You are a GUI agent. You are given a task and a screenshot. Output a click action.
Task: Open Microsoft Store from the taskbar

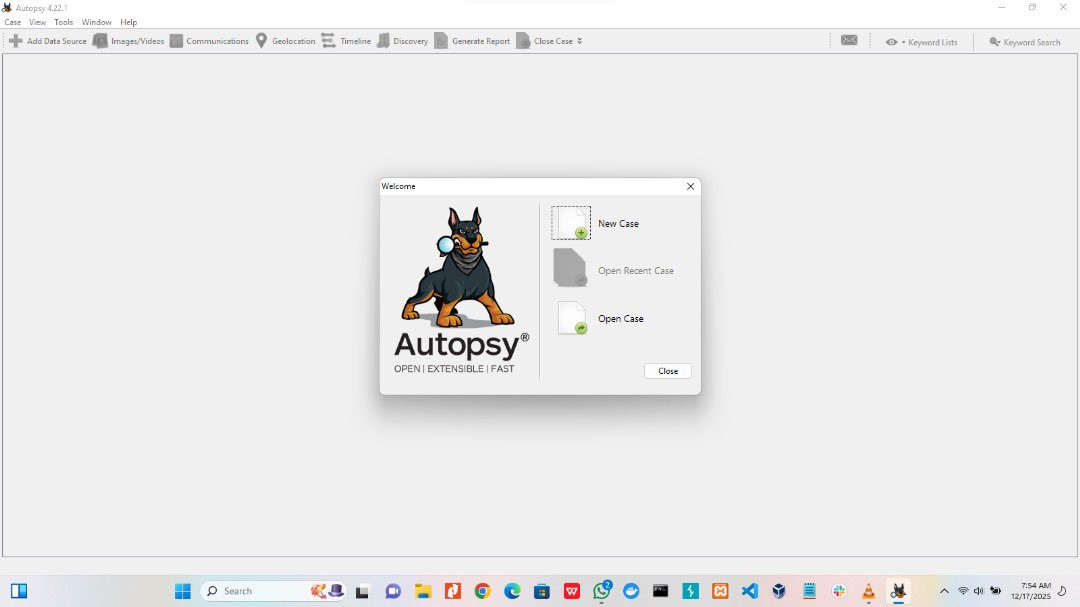pyautogui.click(x=542, y=591)
